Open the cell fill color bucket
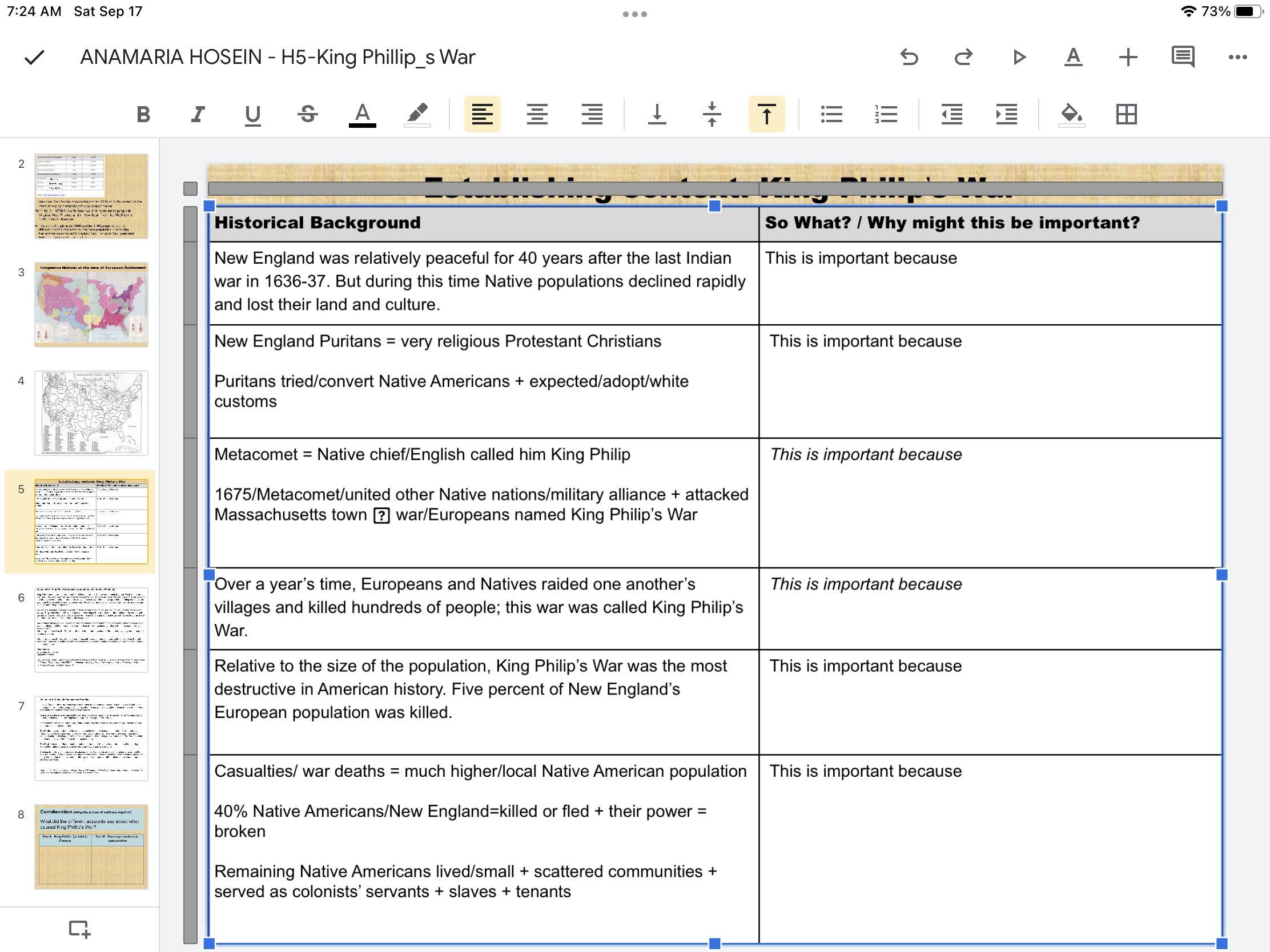The image size is (1270, 952). [1071, 114]
